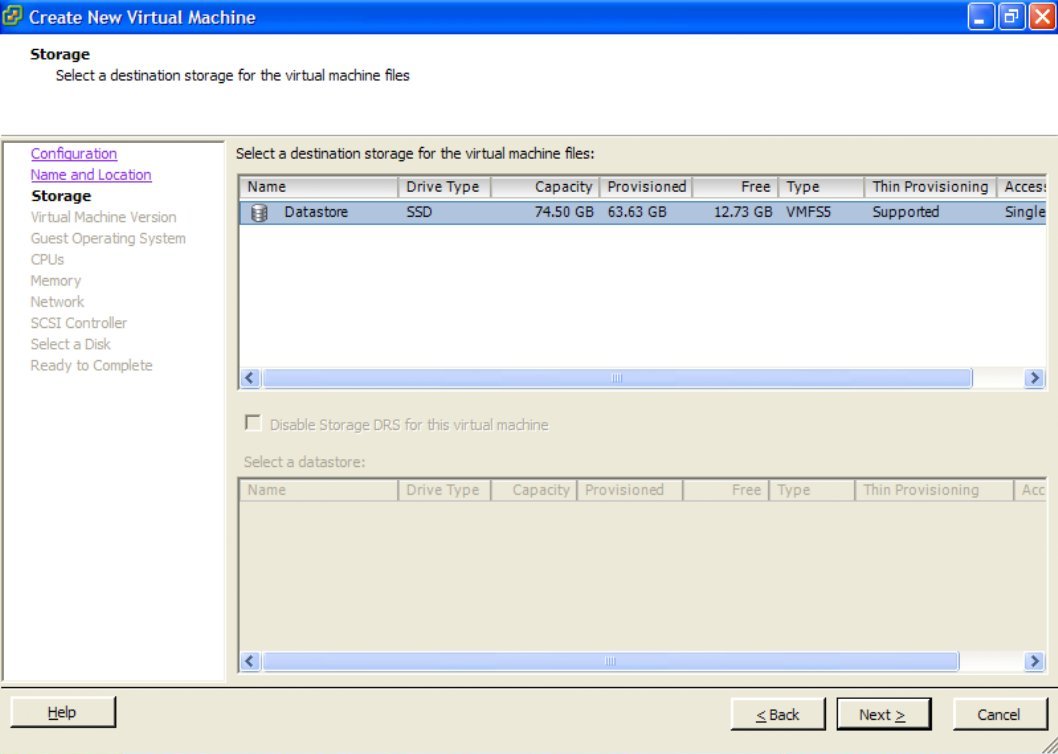
Task: Sort upper table by Capacity header
Action: (545, 187)
